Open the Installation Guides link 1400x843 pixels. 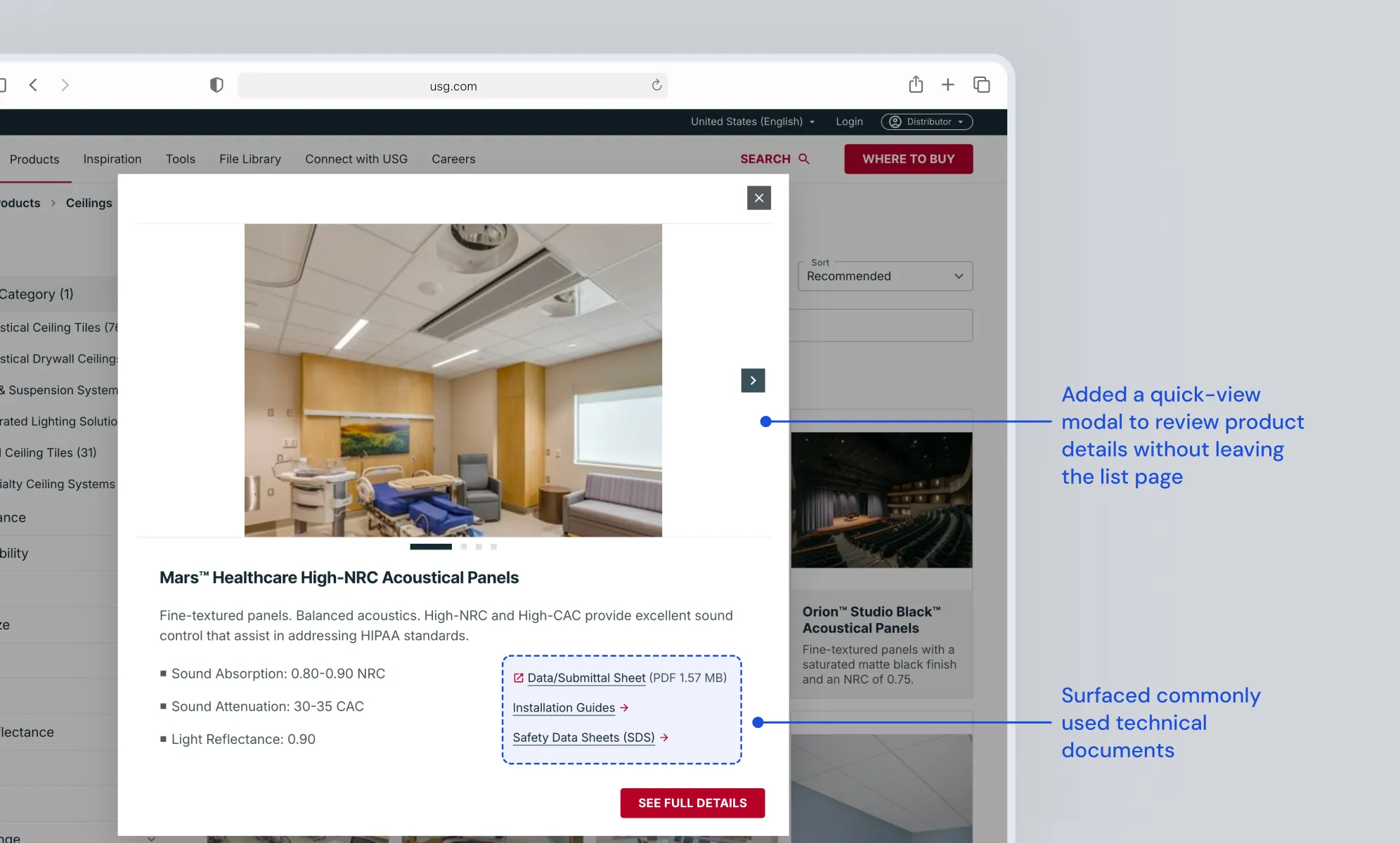(564, 707)
